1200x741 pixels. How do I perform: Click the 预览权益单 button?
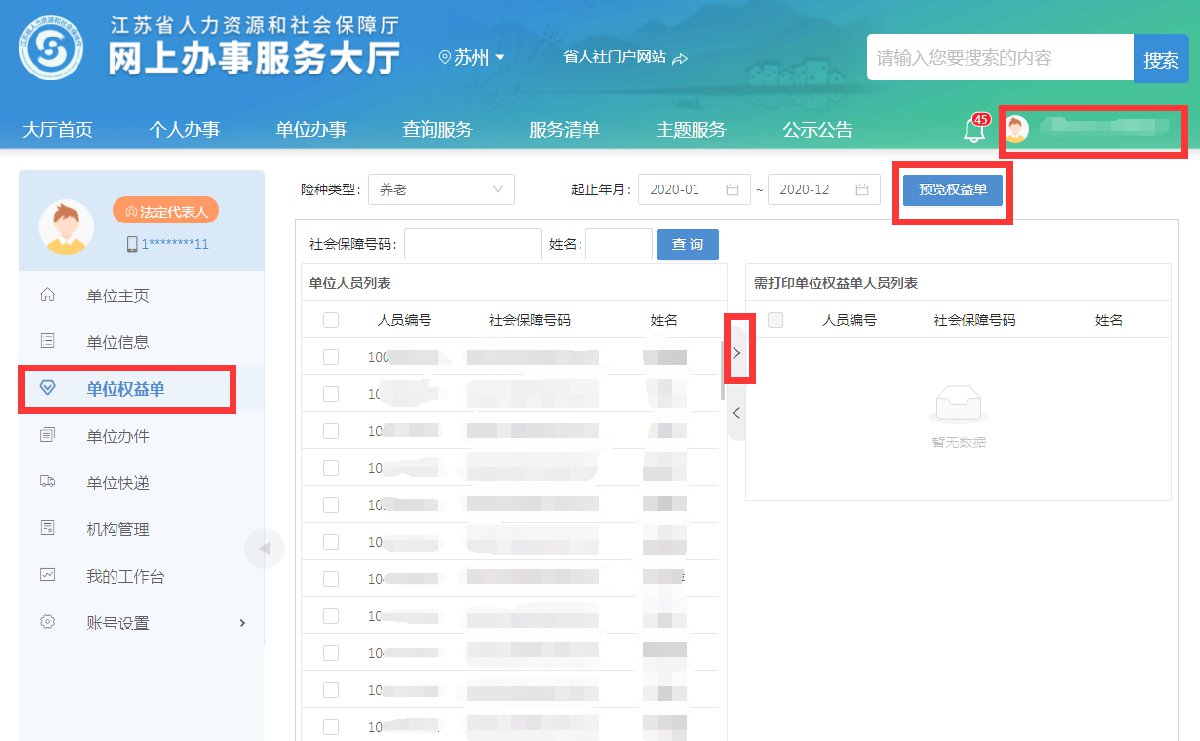(x=952, y=189)
